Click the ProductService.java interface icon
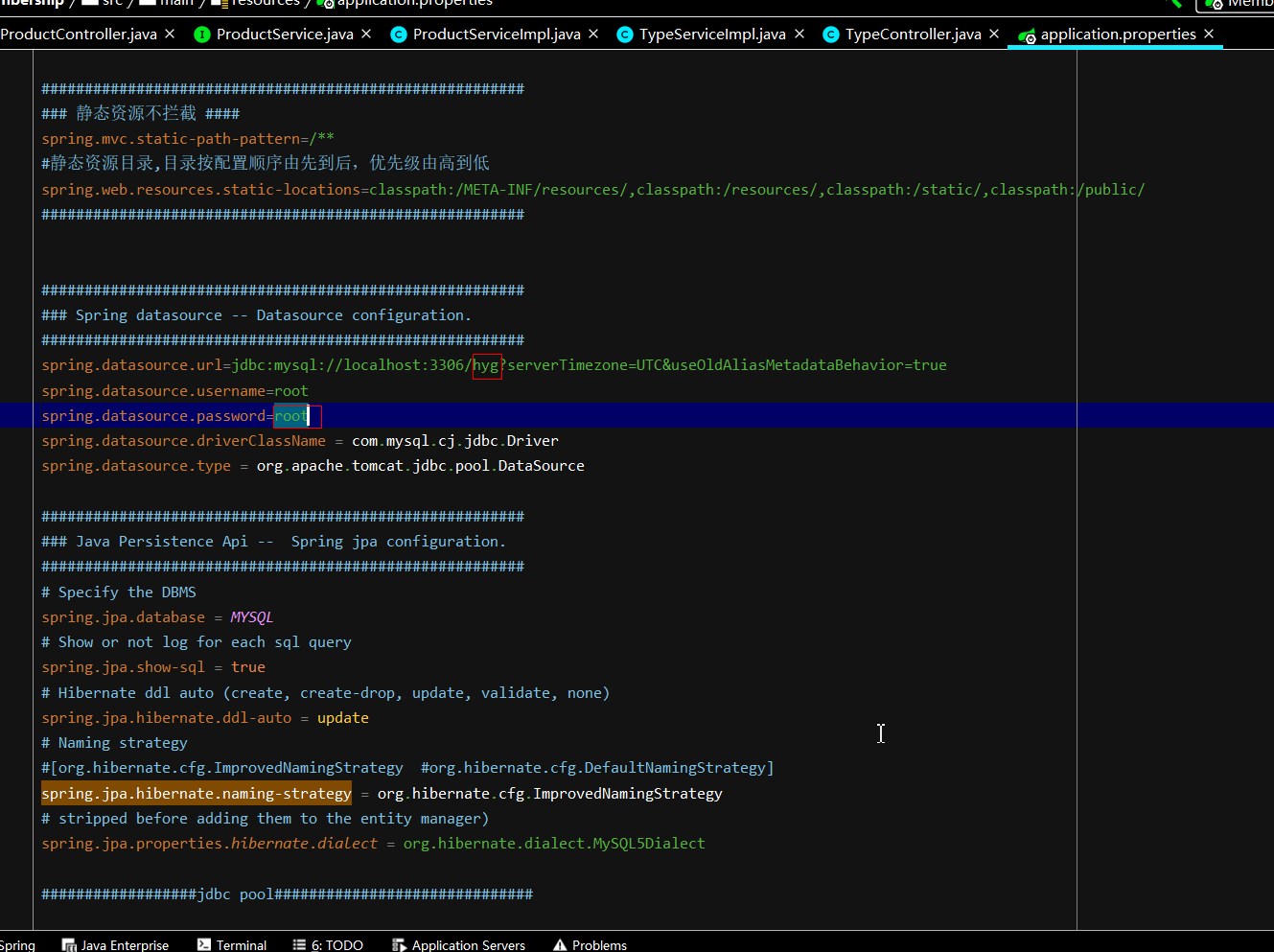Viewport: 1274px width, 952px height. [x=202, y=35]
